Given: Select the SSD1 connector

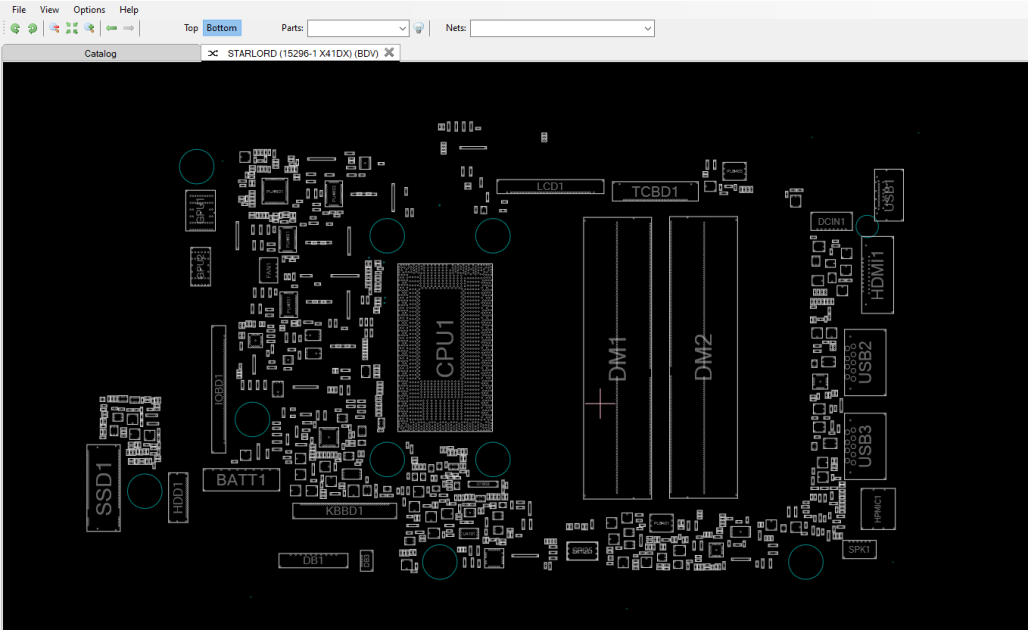Looking at the screenshot, I should [x=104, y=488].
